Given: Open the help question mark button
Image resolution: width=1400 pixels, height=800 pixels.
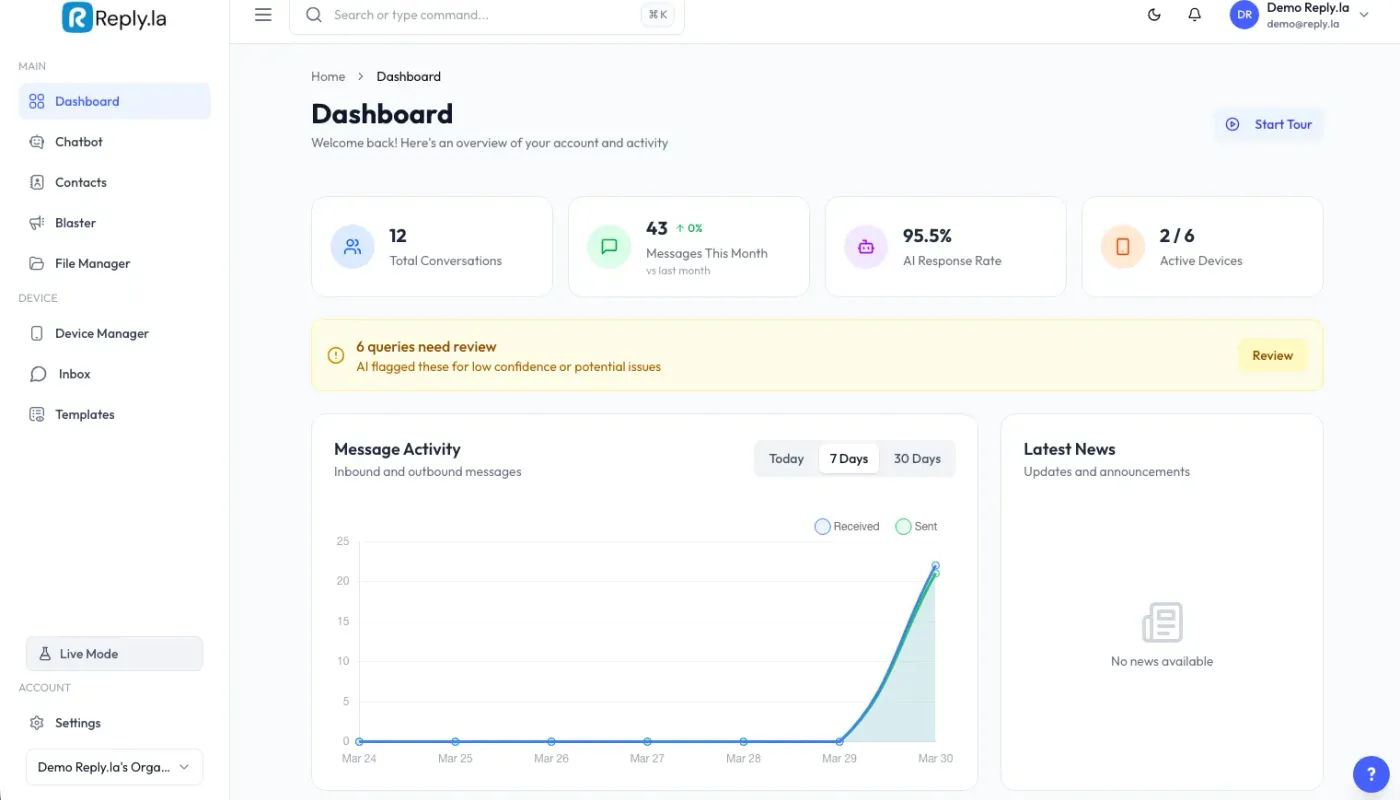Looking at the screenshot, I should point(1370,774).
